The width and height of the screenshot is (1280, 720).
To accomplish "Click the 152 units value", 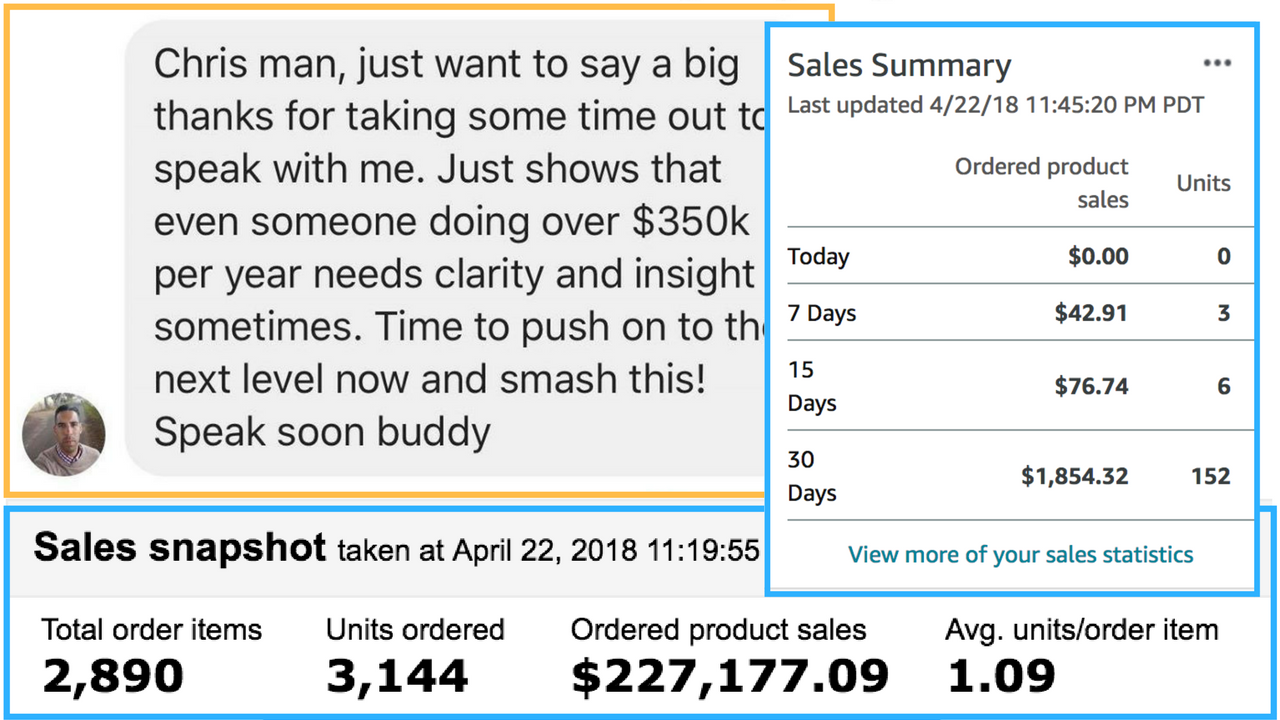I will (1210, 476).
